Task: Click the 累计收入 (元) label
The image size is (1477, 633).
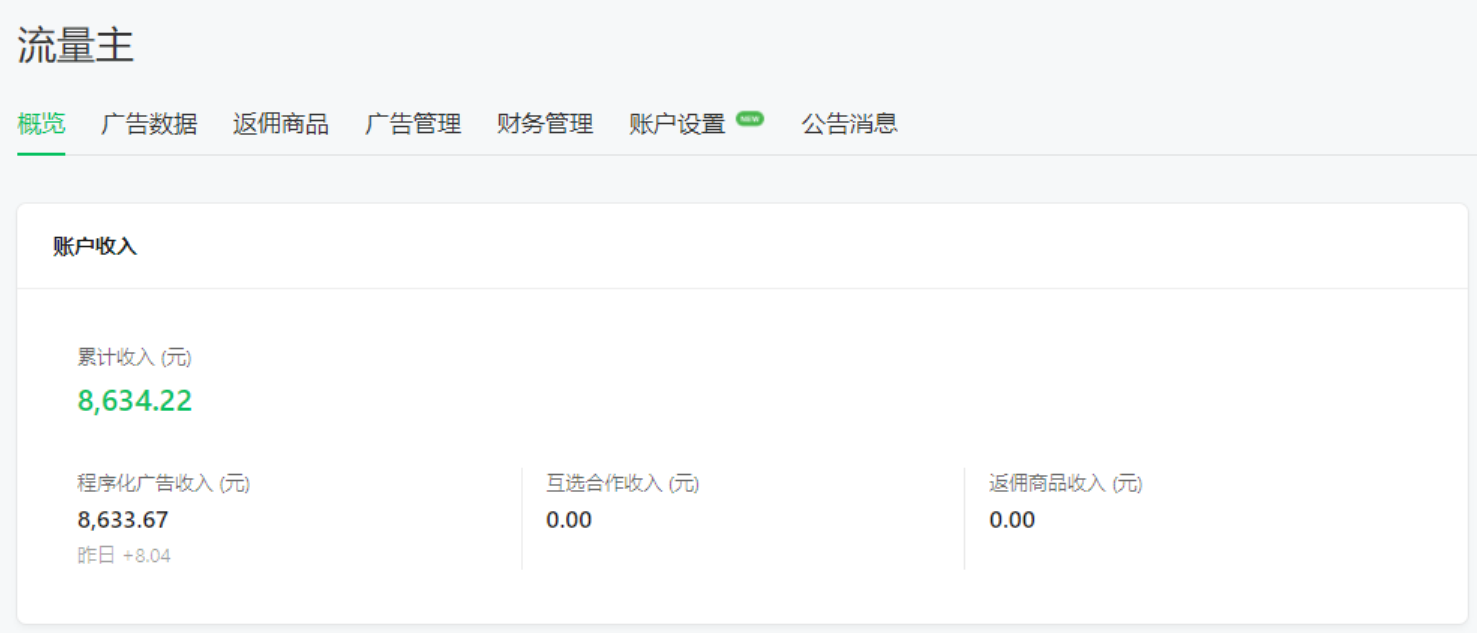Action: (x=134, y=358)
